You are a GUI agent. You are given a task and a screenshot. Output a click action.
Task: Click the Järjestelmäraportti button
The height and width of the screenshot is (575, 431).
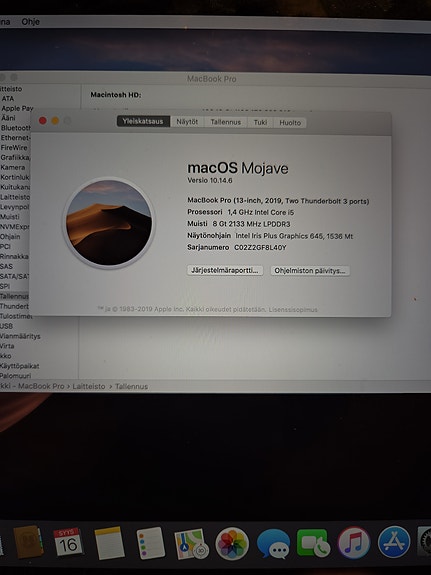coord(225,270)
